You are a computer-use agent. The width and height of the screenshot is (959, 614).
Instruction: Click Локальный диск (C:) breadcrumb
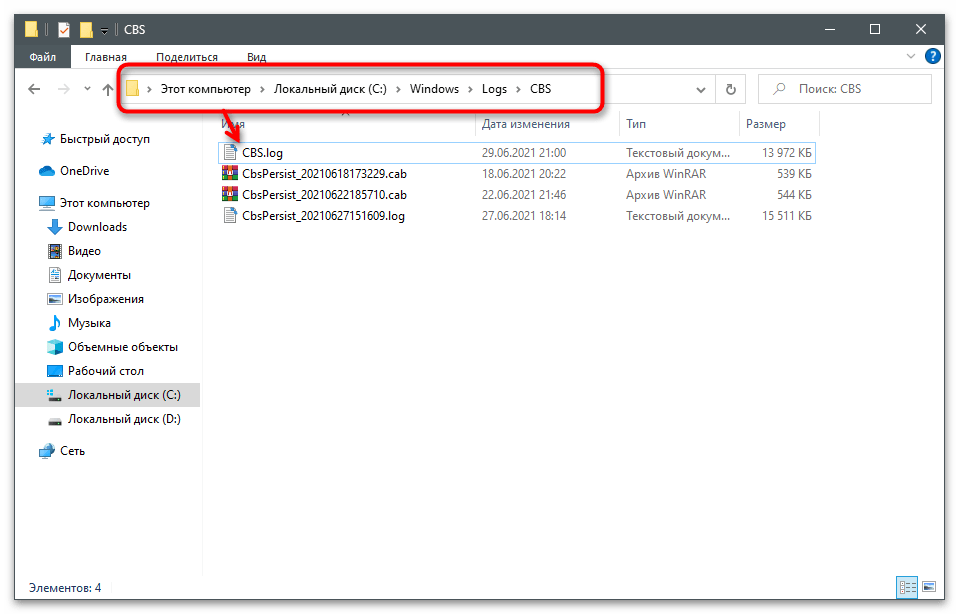pos(330,89)
